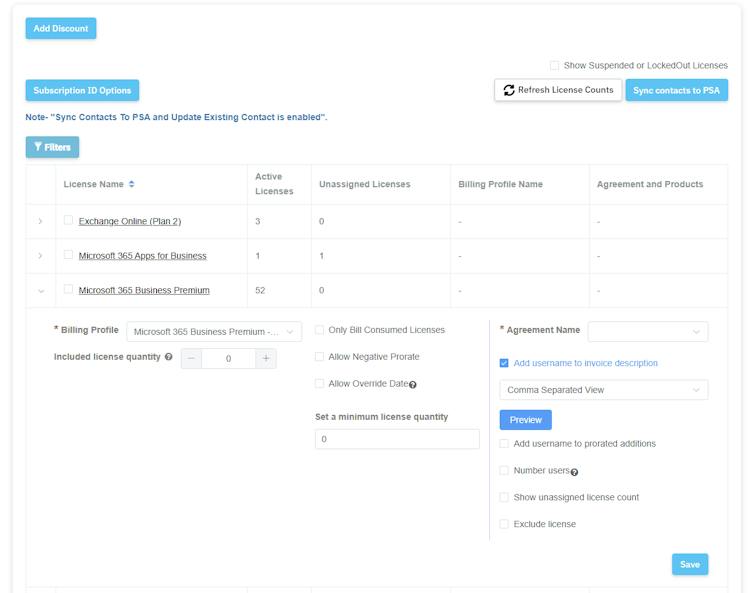750x593 pixels.
Task: Enable Add username to prorated additions
Action: [x=504, y=444]
